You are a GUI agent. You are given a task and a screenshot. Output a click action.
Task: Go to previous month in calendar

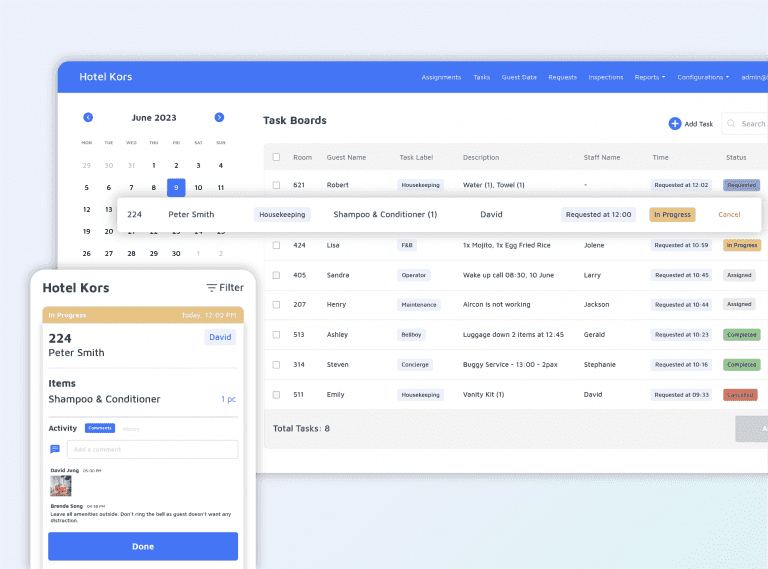tap(88, 117)
